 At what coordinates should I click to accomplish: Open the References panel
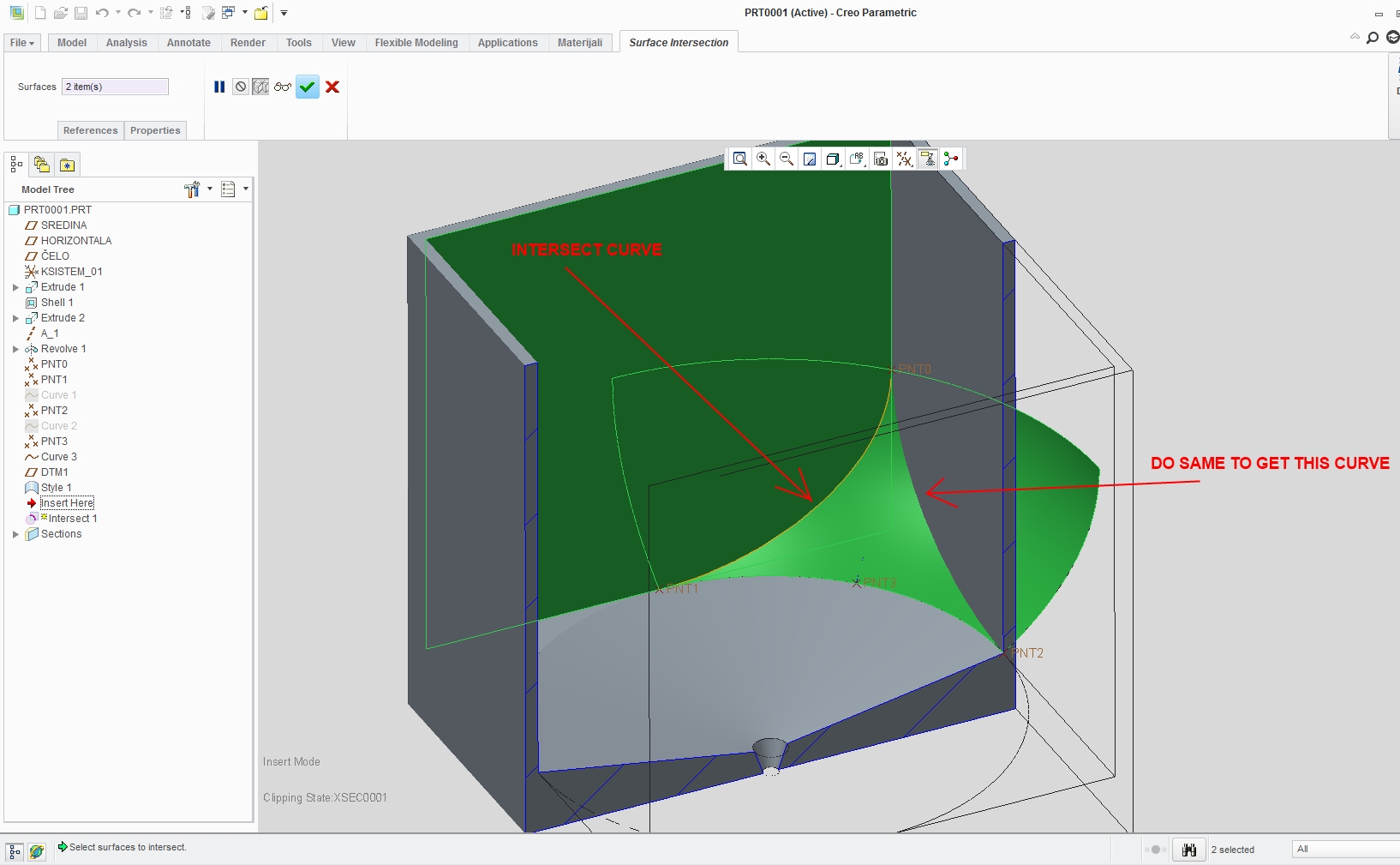tap(91, 130)
